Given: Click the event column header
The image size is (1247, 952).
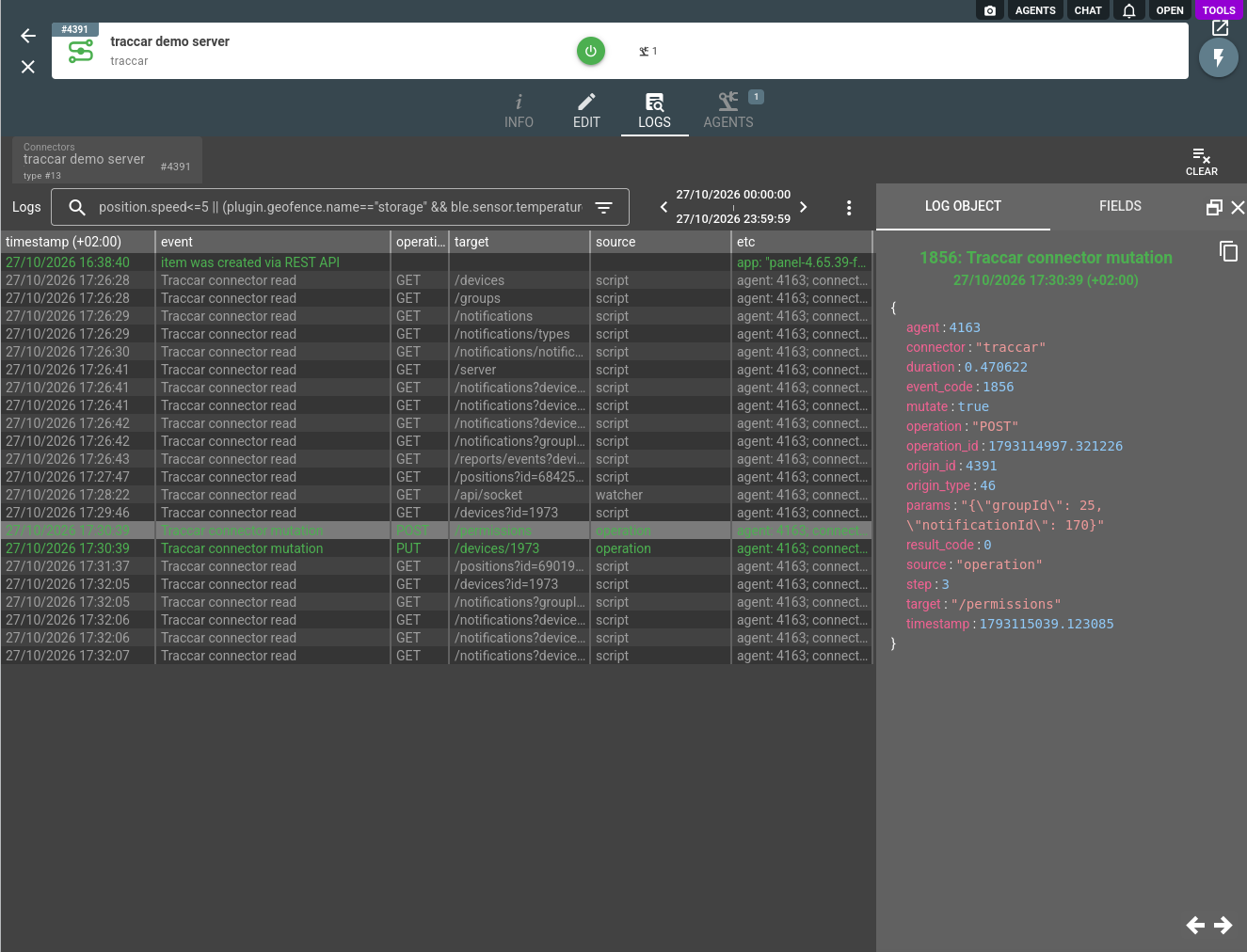Looking at the screenshot, I should [x=273, y=242].
